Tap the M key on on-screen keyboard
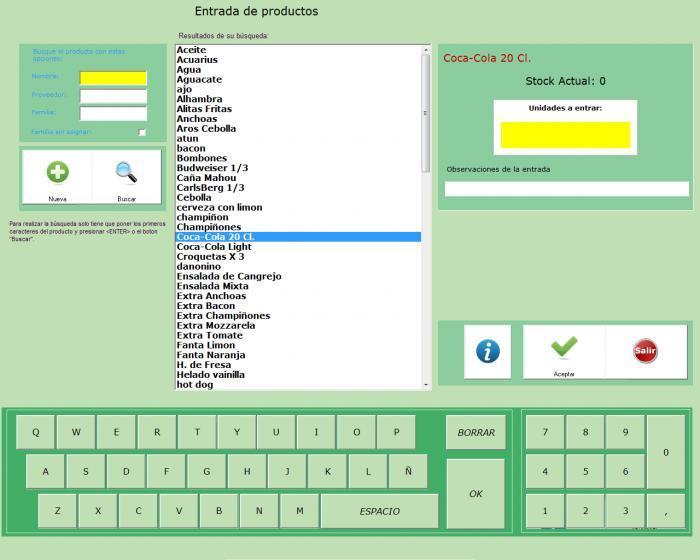Image resolution: width=700 pixels, height=560 pixels. tap(300, 511)
